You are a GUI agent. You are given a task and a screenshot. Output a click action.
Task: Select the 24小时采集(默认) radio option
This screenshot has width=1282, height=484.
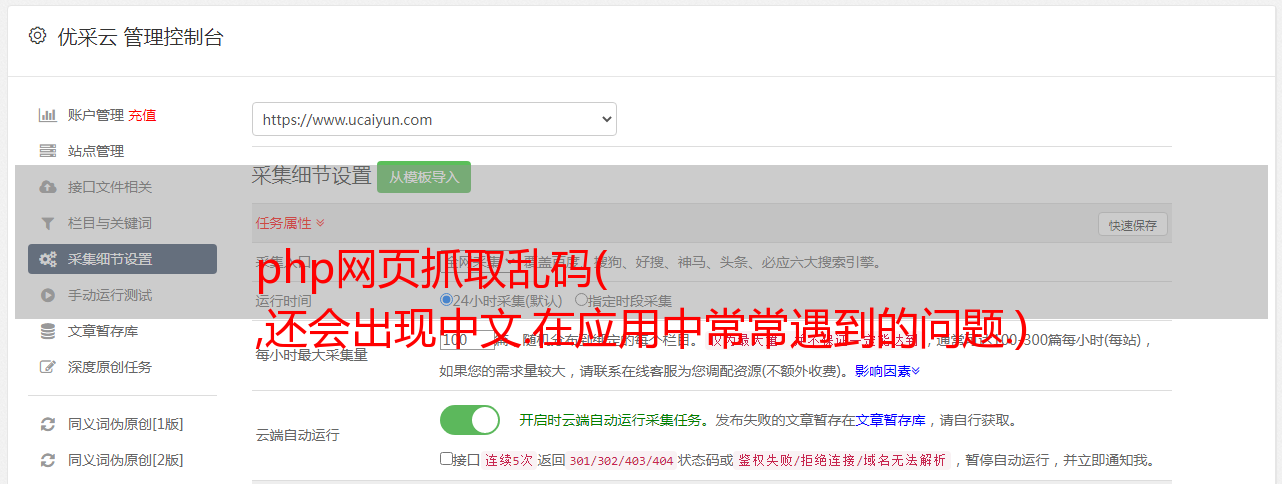pyautogui.click(x=446, y=300)
